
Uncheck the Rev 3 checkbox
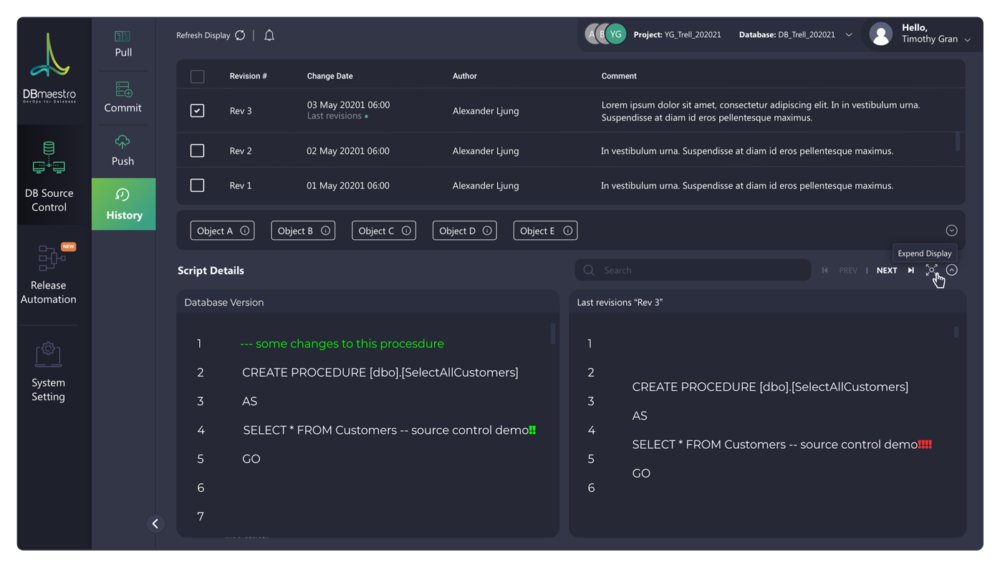(x=197, y=110)
